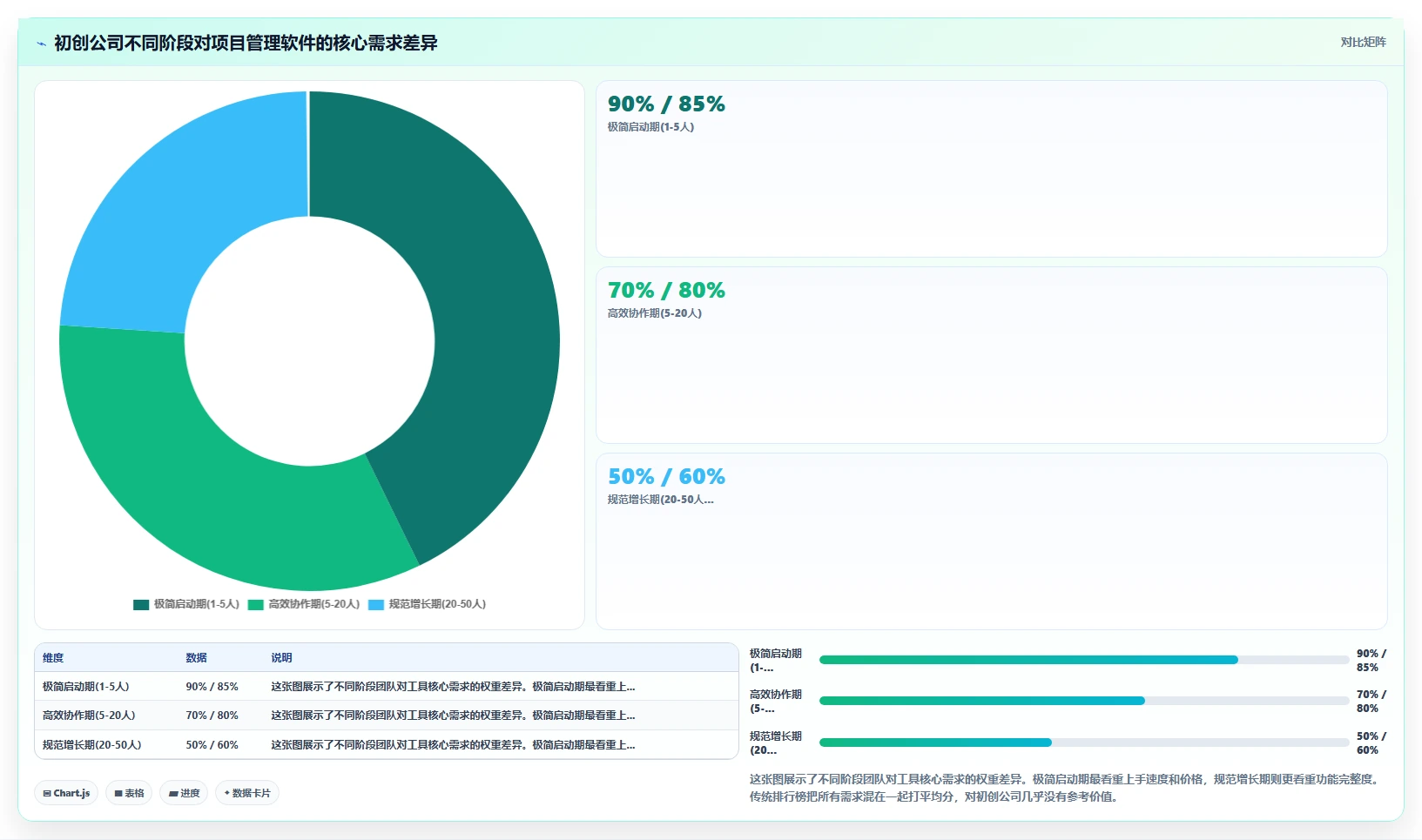Open the 70% / 80% data card
The height and width of the screenshot is (840, 1422).
click(x=991, y=355)
